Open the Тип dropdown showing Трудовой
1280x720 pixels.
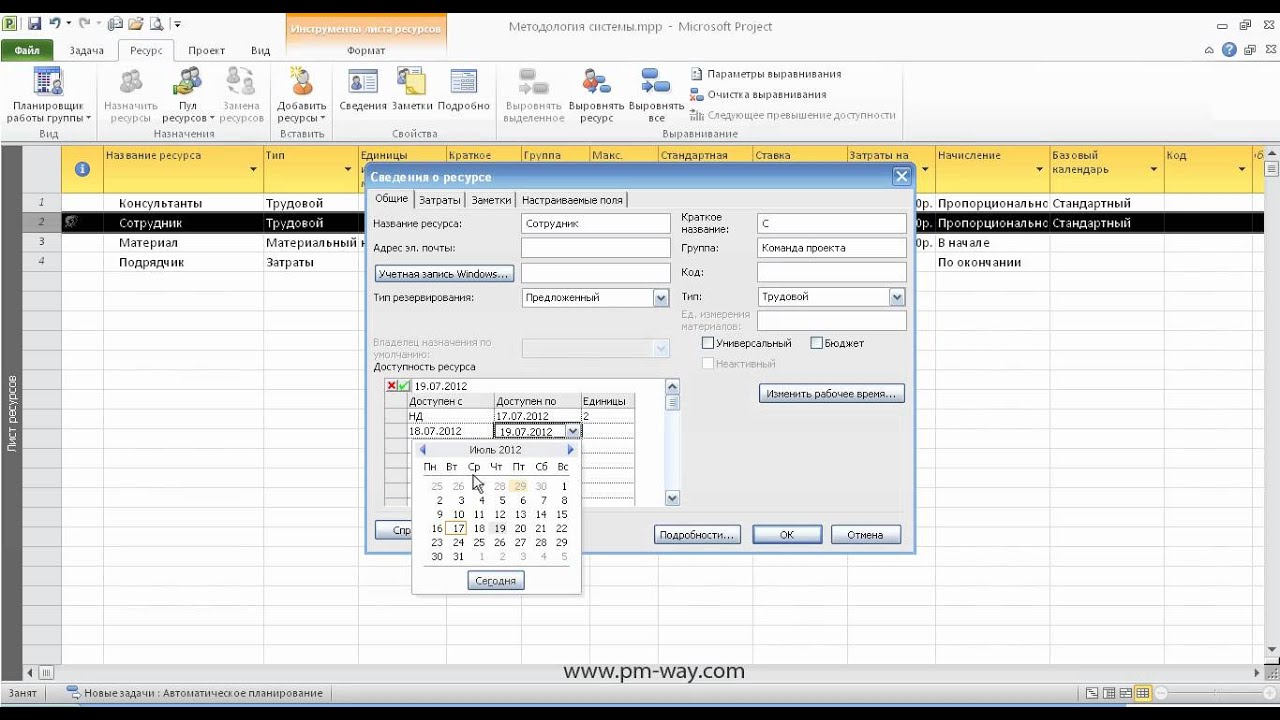click(897, 297)
